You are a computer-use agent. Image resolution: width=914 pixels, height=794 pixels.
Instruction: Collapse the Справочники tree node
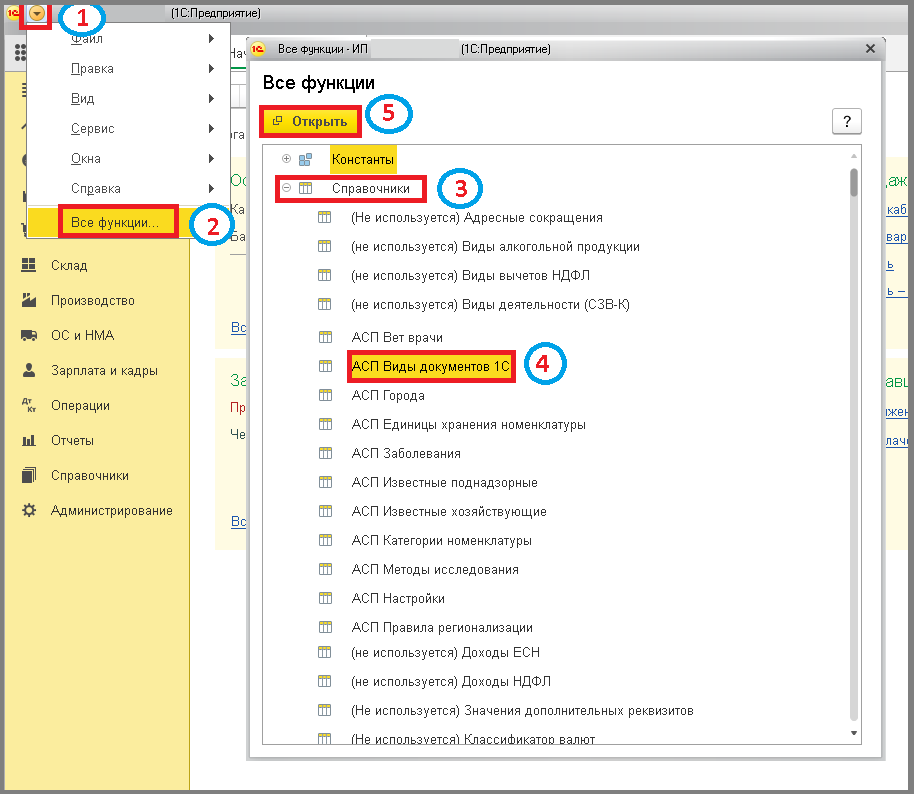286,188
